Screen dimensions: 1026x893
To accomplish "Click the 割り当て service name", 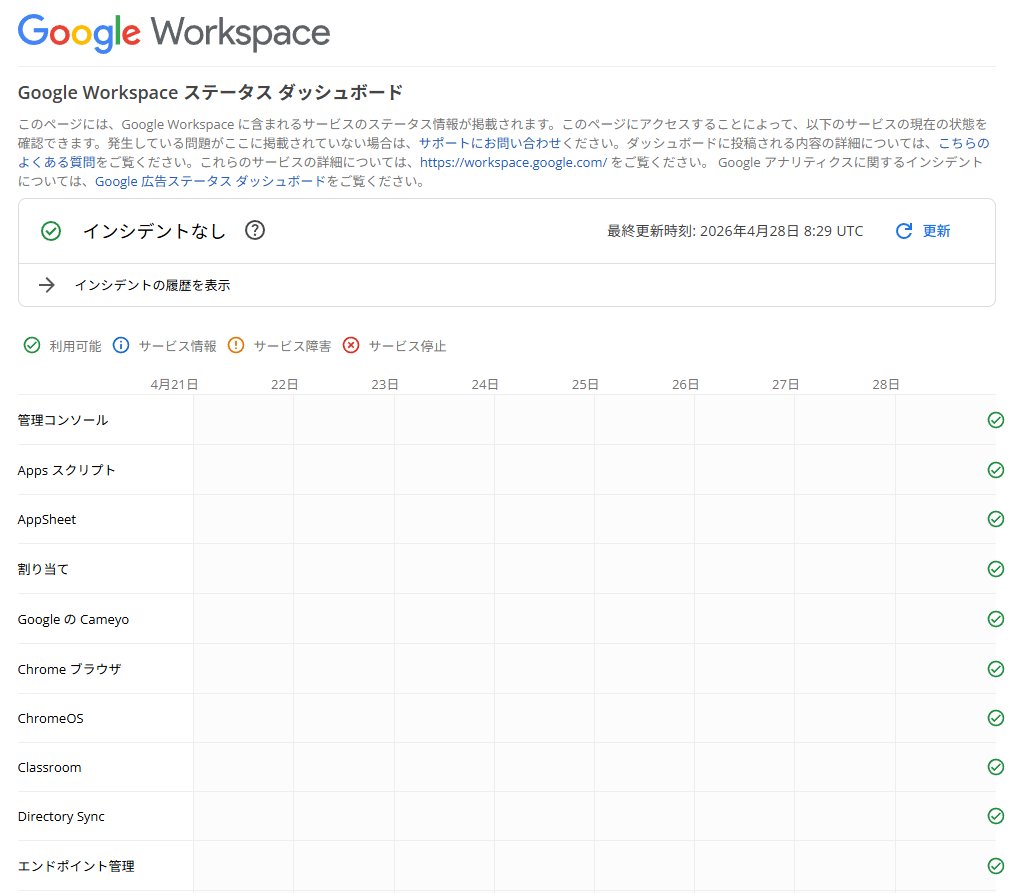I will click(x=43, y=569).
